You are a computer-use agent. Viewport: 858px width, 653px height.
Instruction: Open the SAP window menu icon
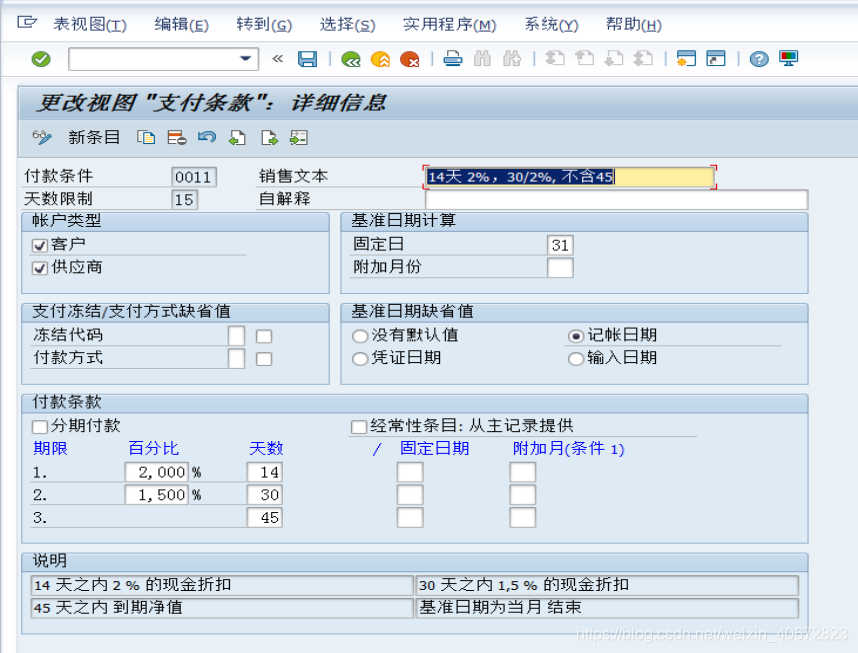point(27,22)
